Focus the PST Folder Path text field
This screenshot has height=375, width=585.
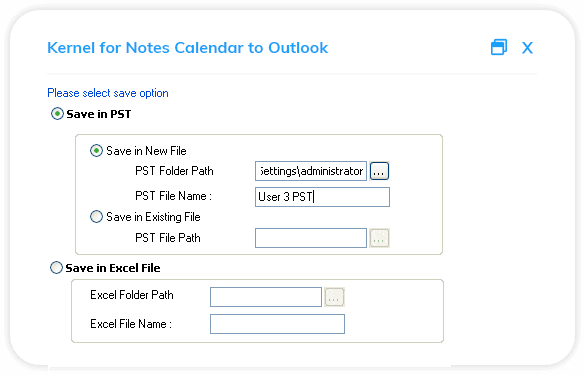coord(311,171)
